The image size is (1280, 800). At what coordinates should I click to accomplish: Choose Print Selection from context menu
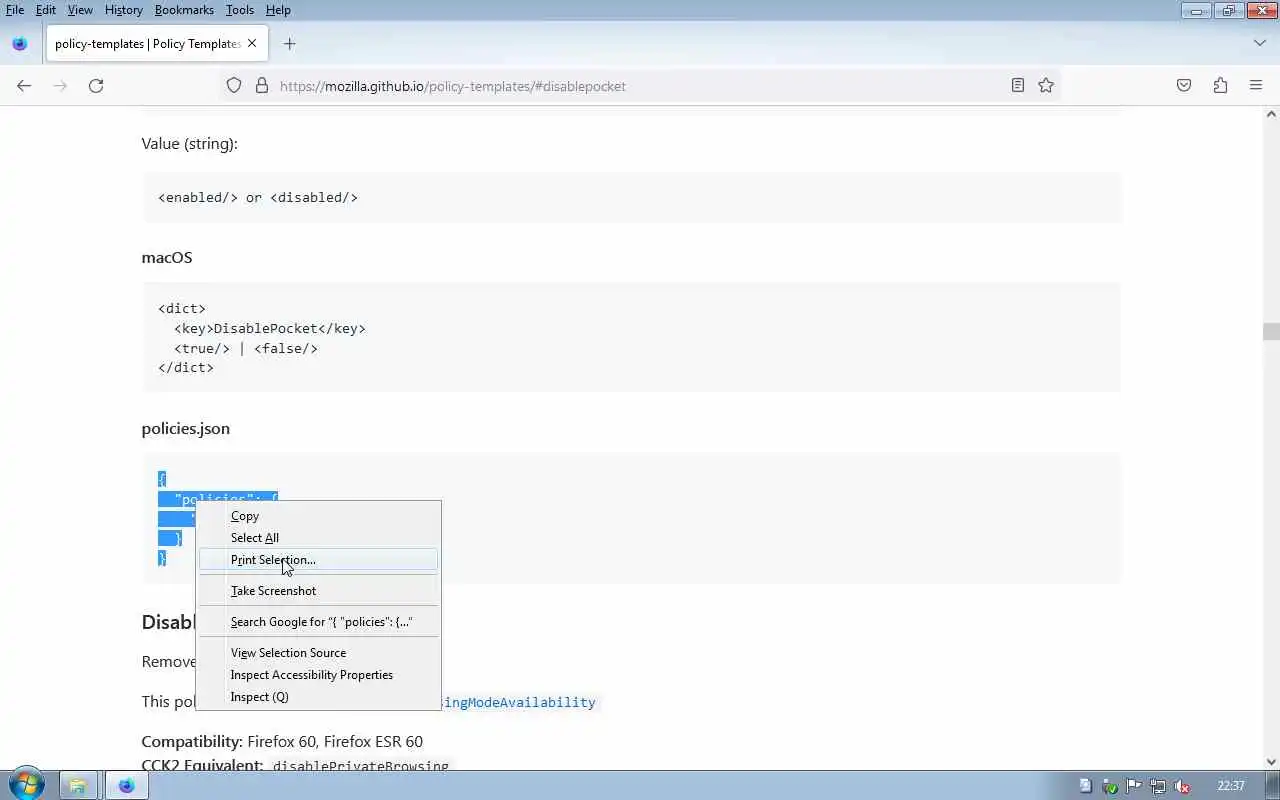click(318, 560)
